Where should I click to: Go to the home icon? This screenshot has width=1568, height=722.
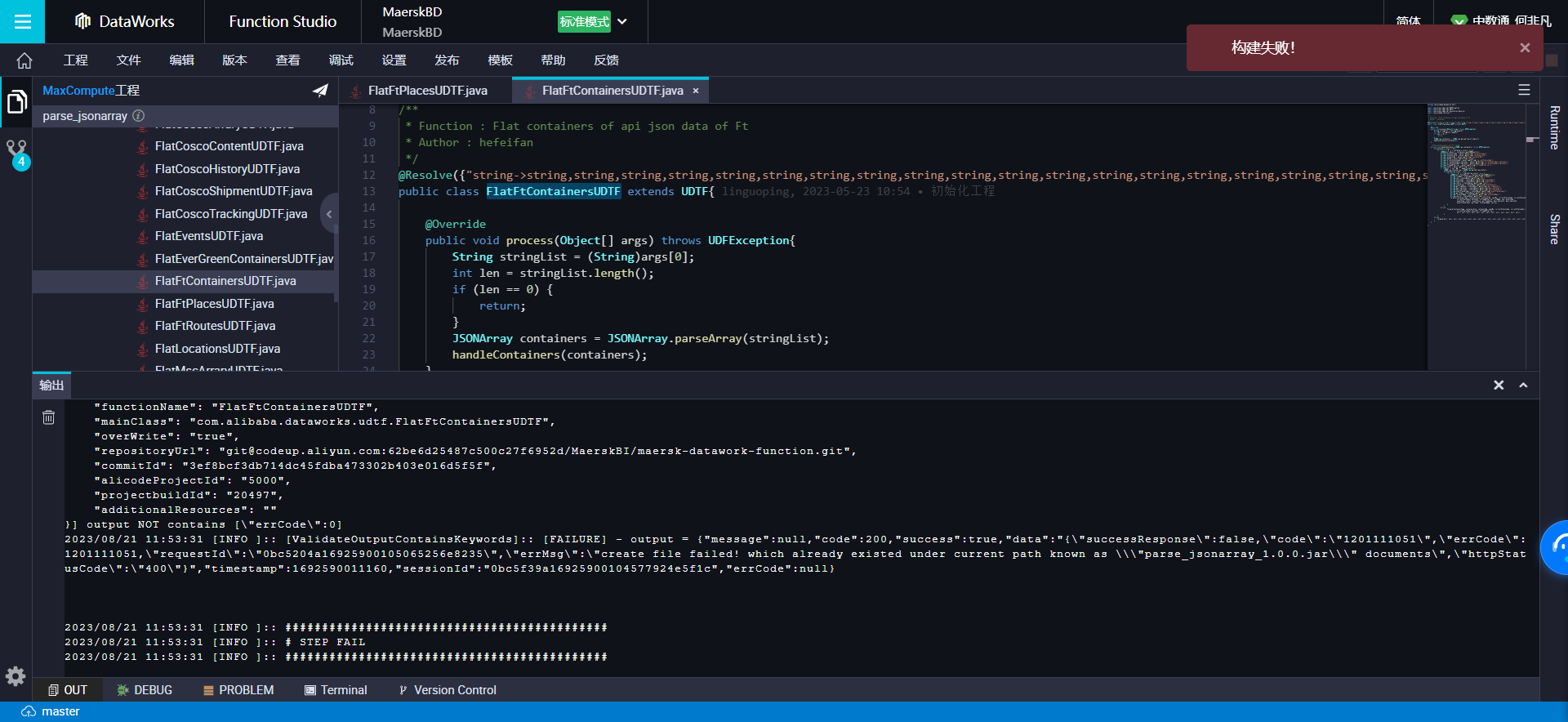pos(24,60)
